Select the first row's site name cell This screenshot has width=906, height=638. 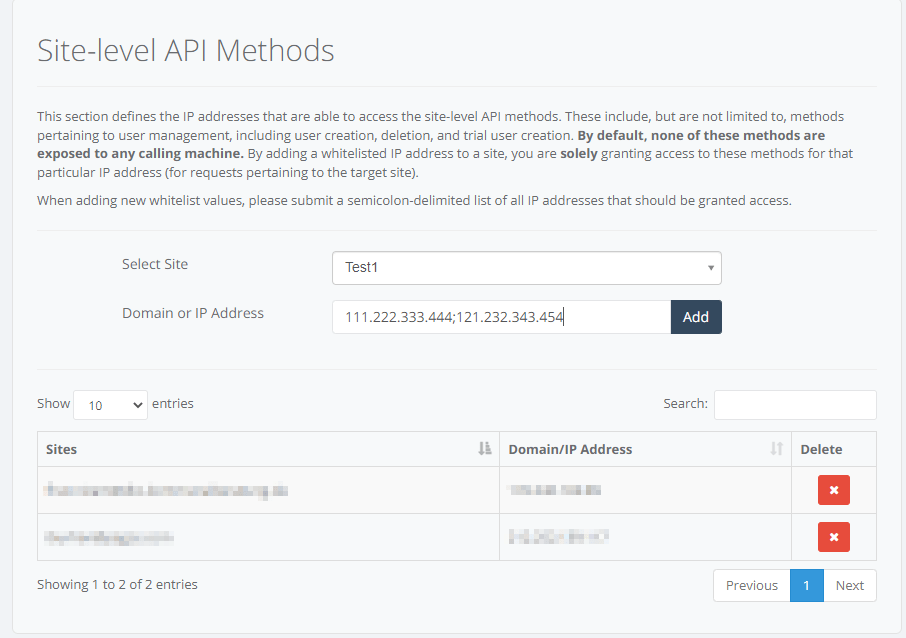coord(166,490)
